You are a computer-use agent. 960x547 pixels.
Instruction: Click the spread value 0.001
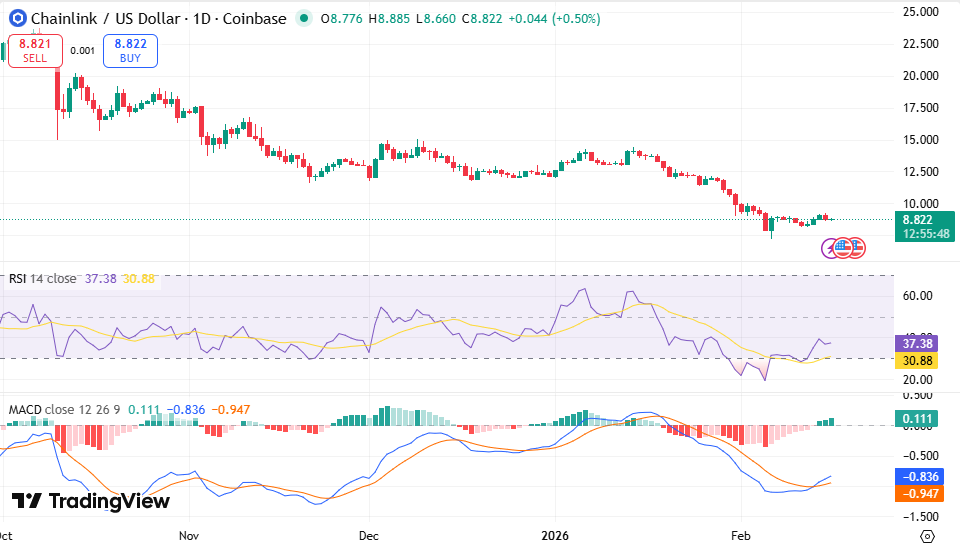pyautogui.click(x=83, y=51)
